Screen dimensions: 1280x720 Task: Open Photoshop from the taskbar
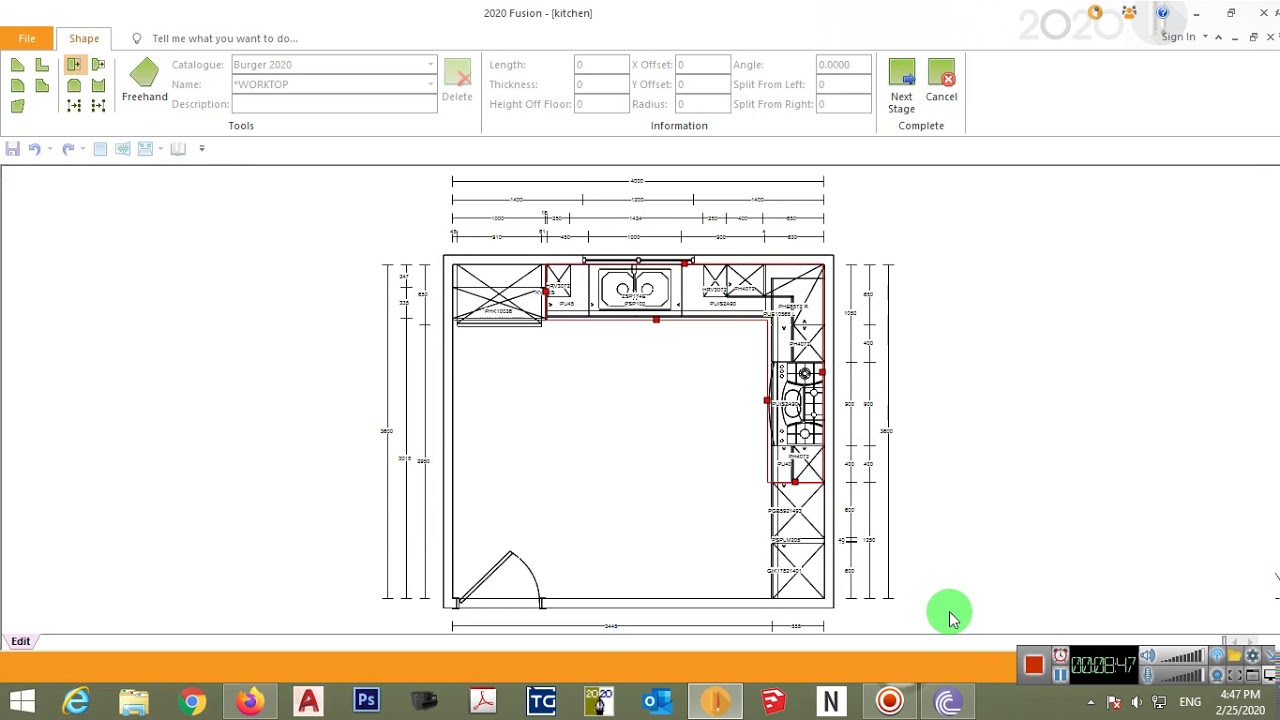(367, 701)
